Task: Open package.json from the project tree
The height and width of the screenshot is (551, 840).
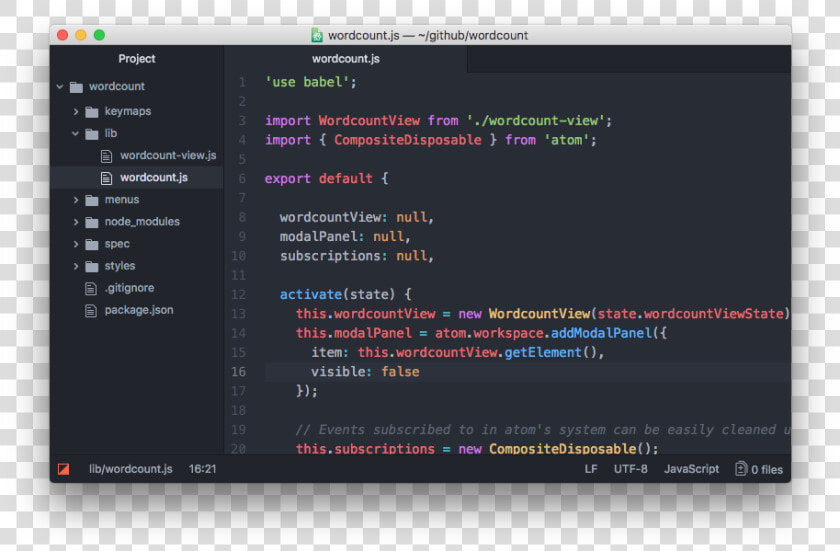Action: [139, 310]
